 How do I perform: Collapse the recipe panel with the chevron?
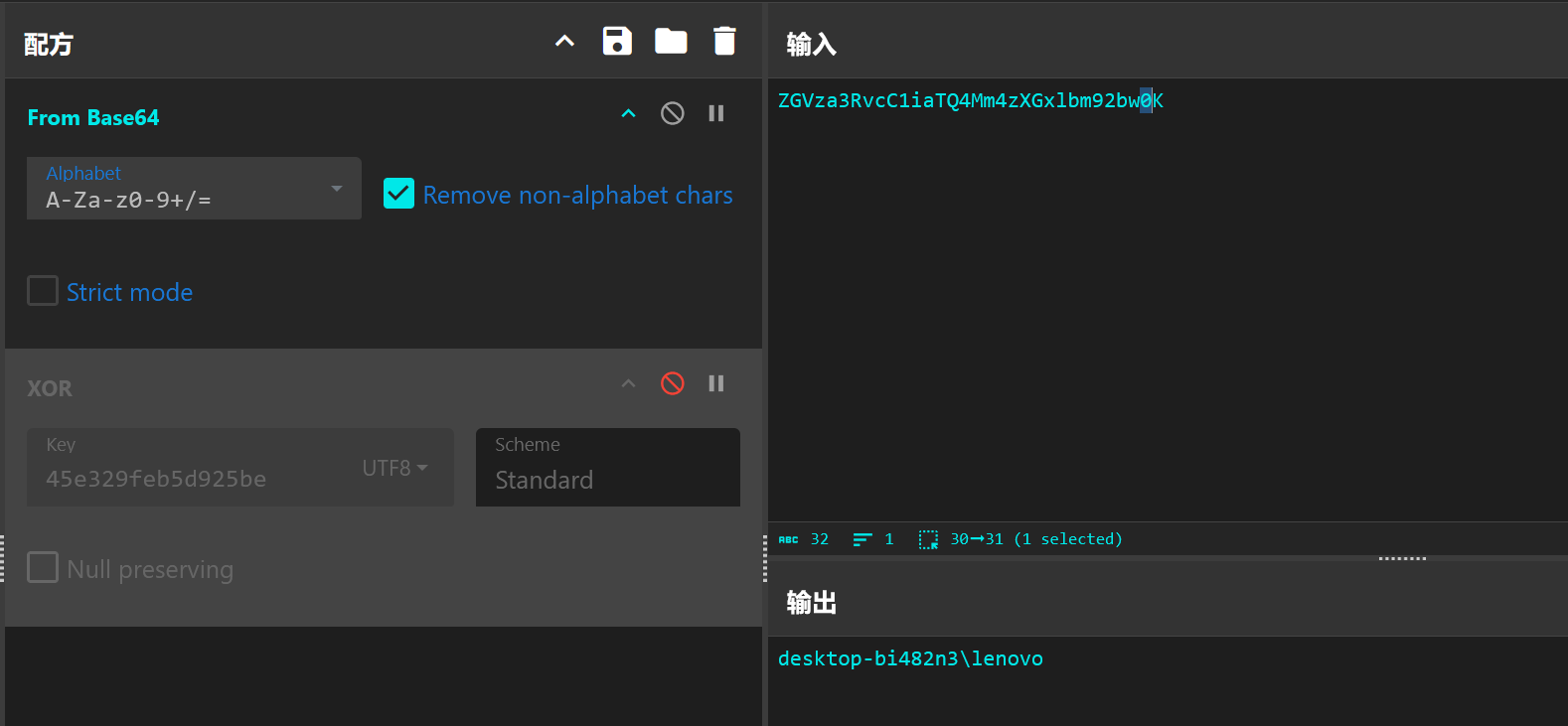564,42
